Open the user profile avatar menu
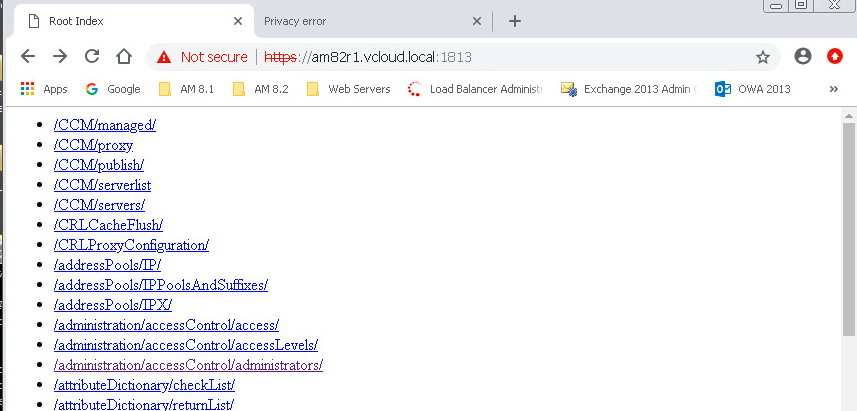857x411 pixels. pyautogui.click(x=803, y=56)
